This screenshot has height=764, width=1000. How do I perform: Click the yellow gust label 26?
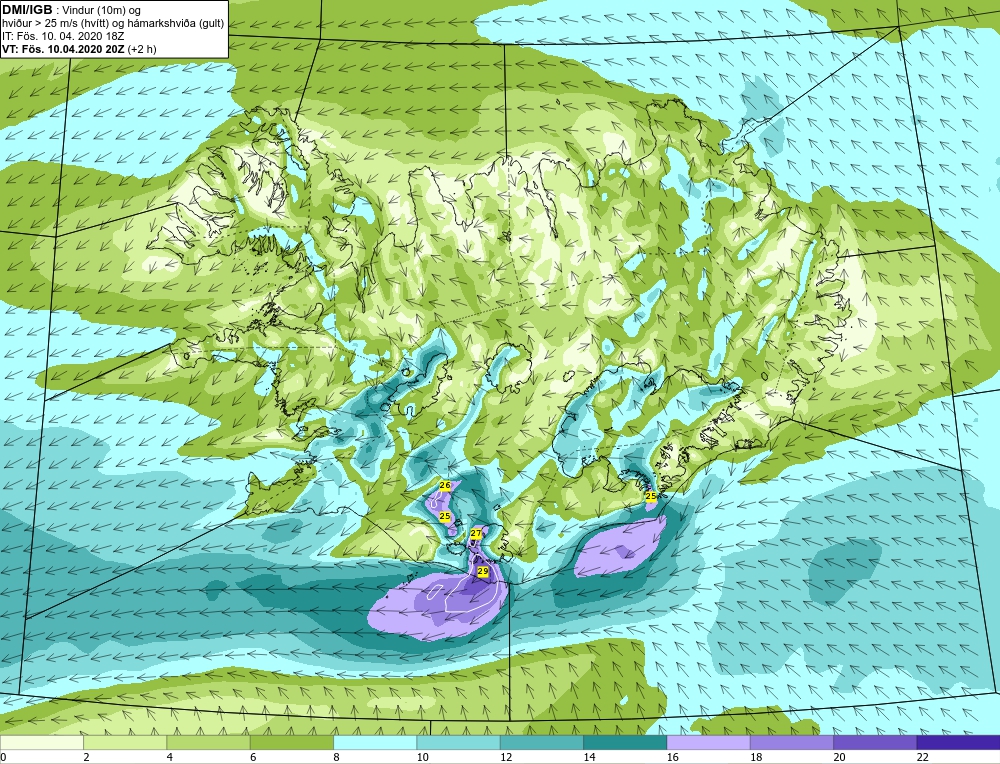[x=445, y=485]
